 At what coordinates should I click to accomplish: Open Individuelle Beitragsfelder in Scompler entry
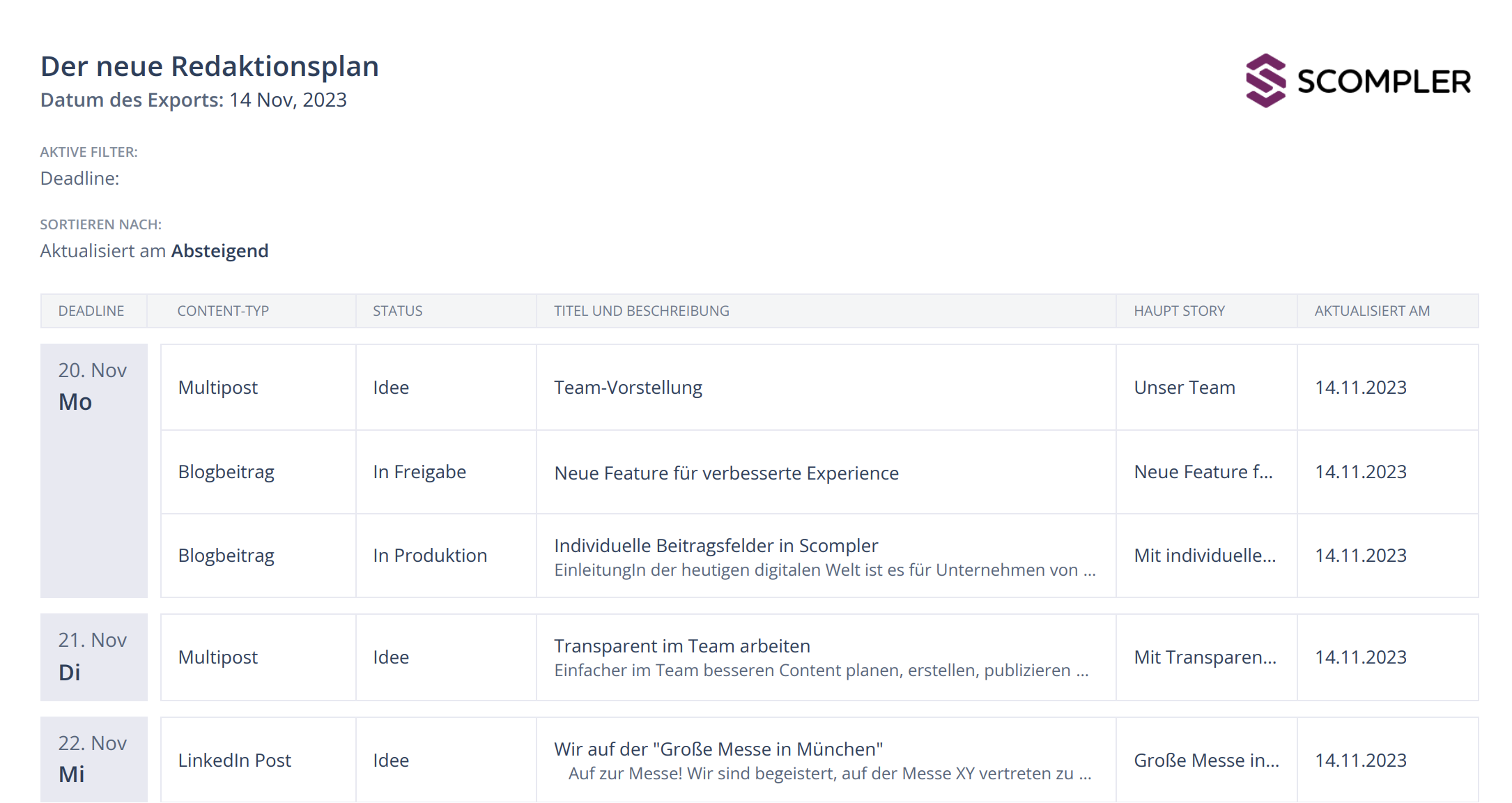pos(716,546)
